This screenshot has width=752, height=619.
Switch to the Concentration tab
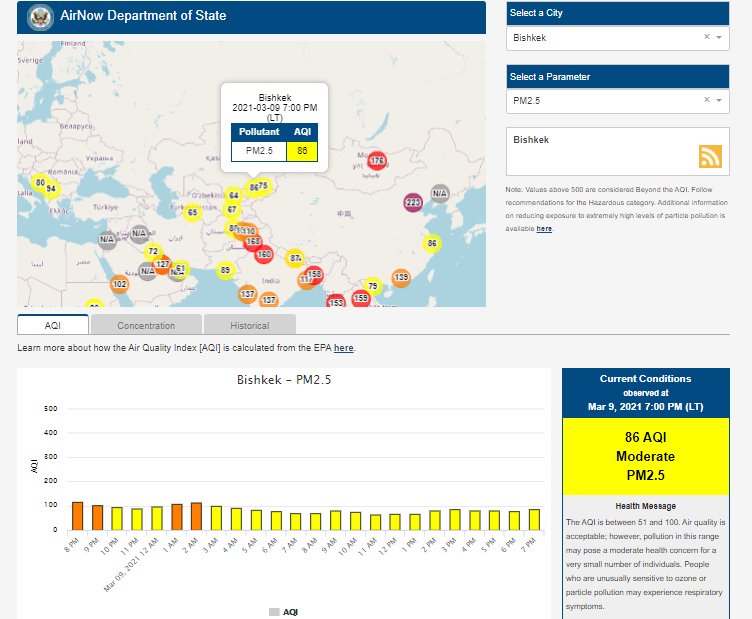pyautogui.click(x=146, y=325)
